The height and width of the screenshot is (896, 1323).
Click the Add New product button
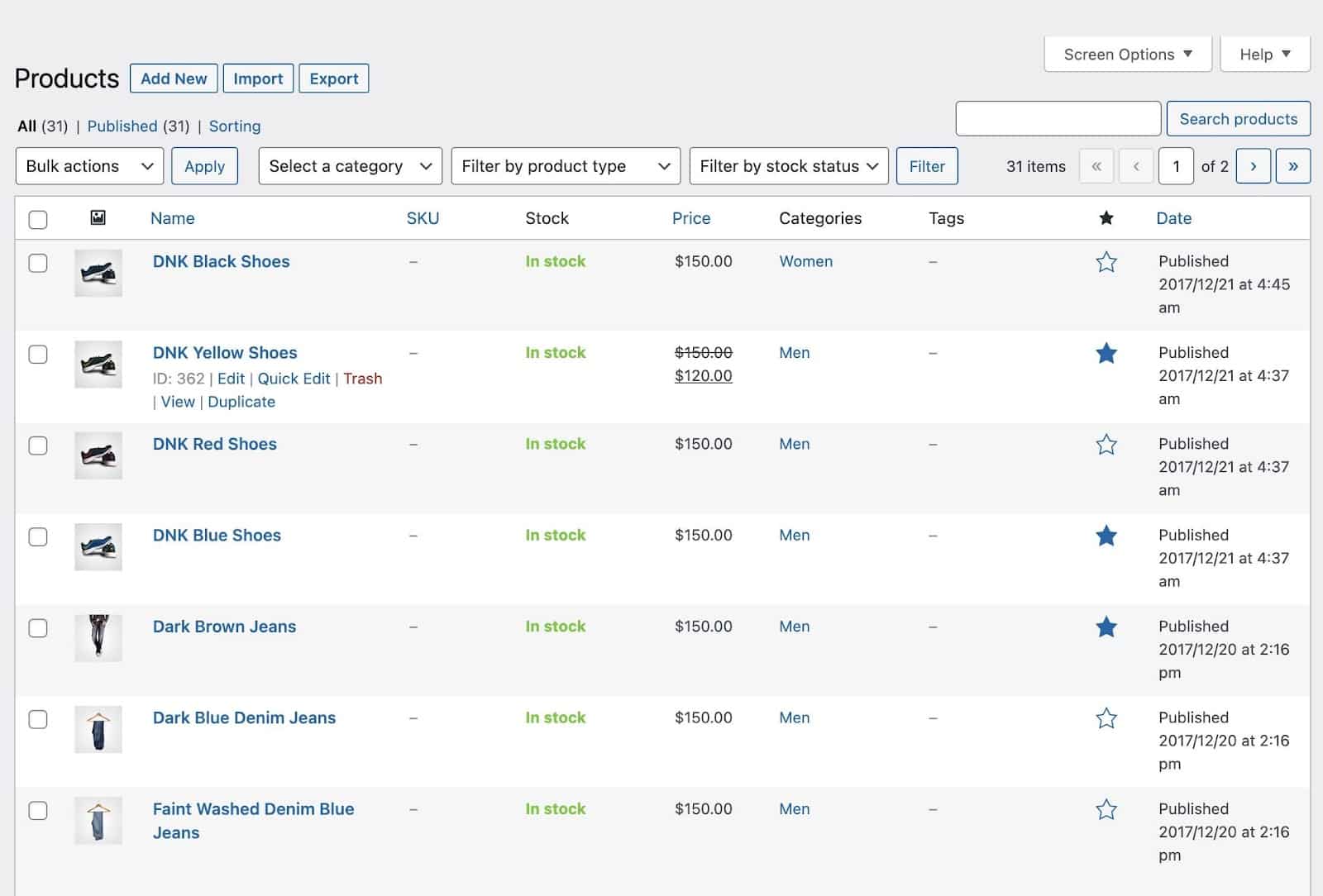(x=174, y=78)
